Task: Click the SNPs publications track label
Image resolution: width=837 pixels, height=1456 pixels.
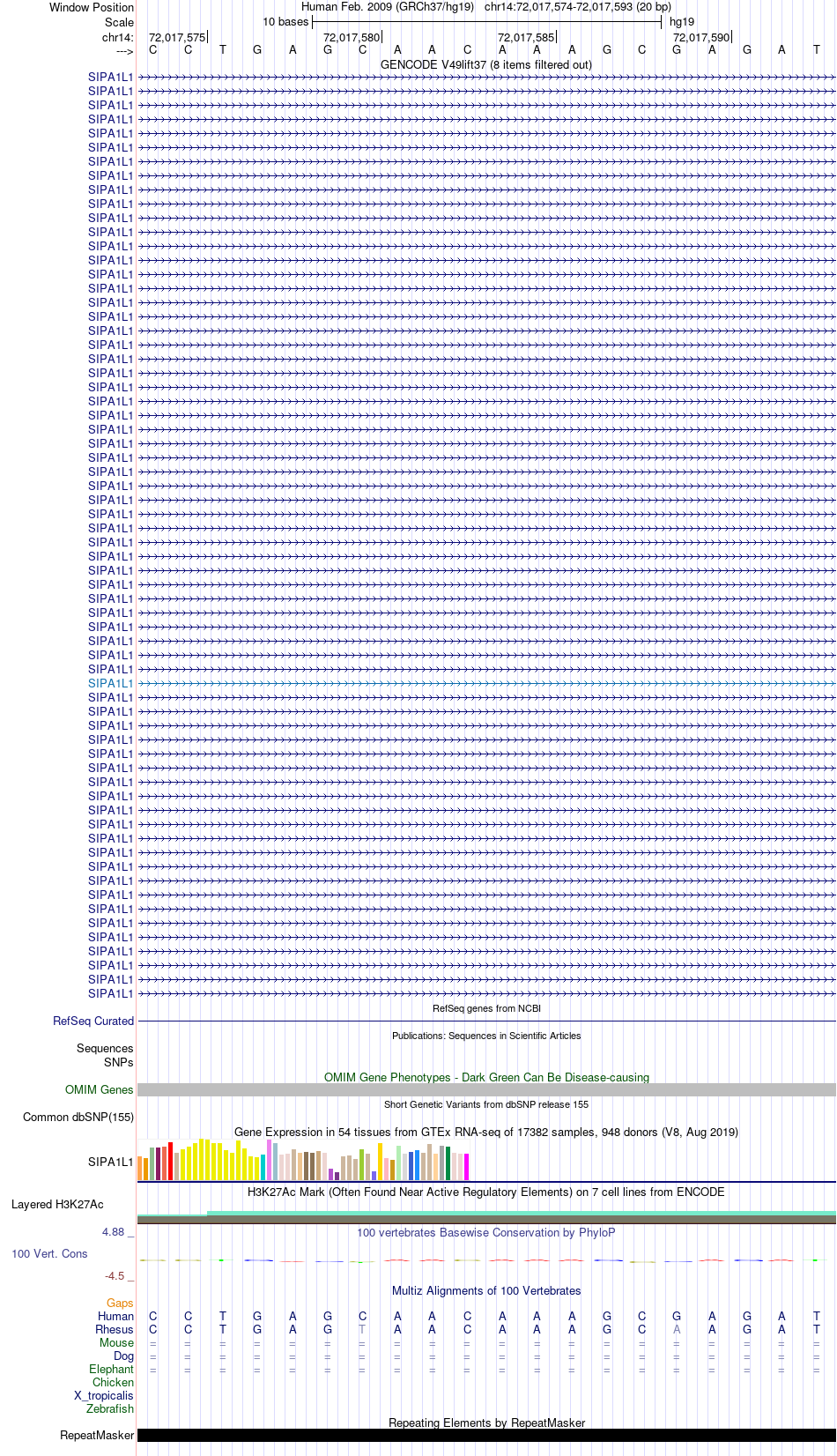Action: (119, 1062)
